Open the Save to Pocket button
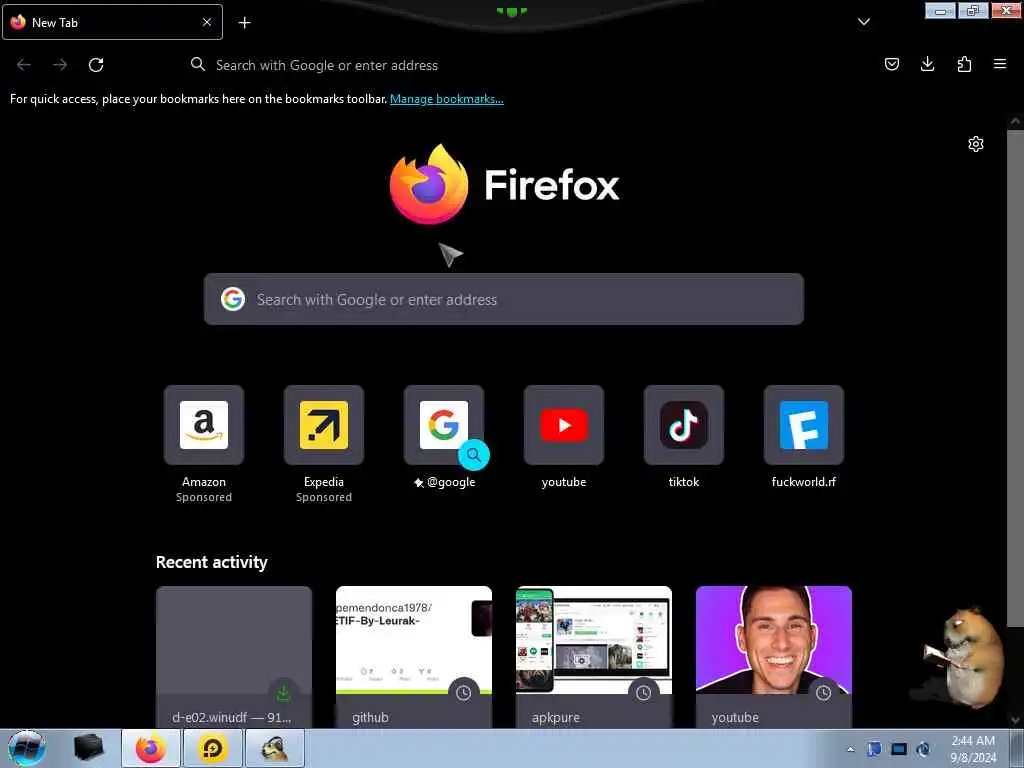The height and width of the screenshot is (768, 1024). pyautogui.click(x=891, y=64)
